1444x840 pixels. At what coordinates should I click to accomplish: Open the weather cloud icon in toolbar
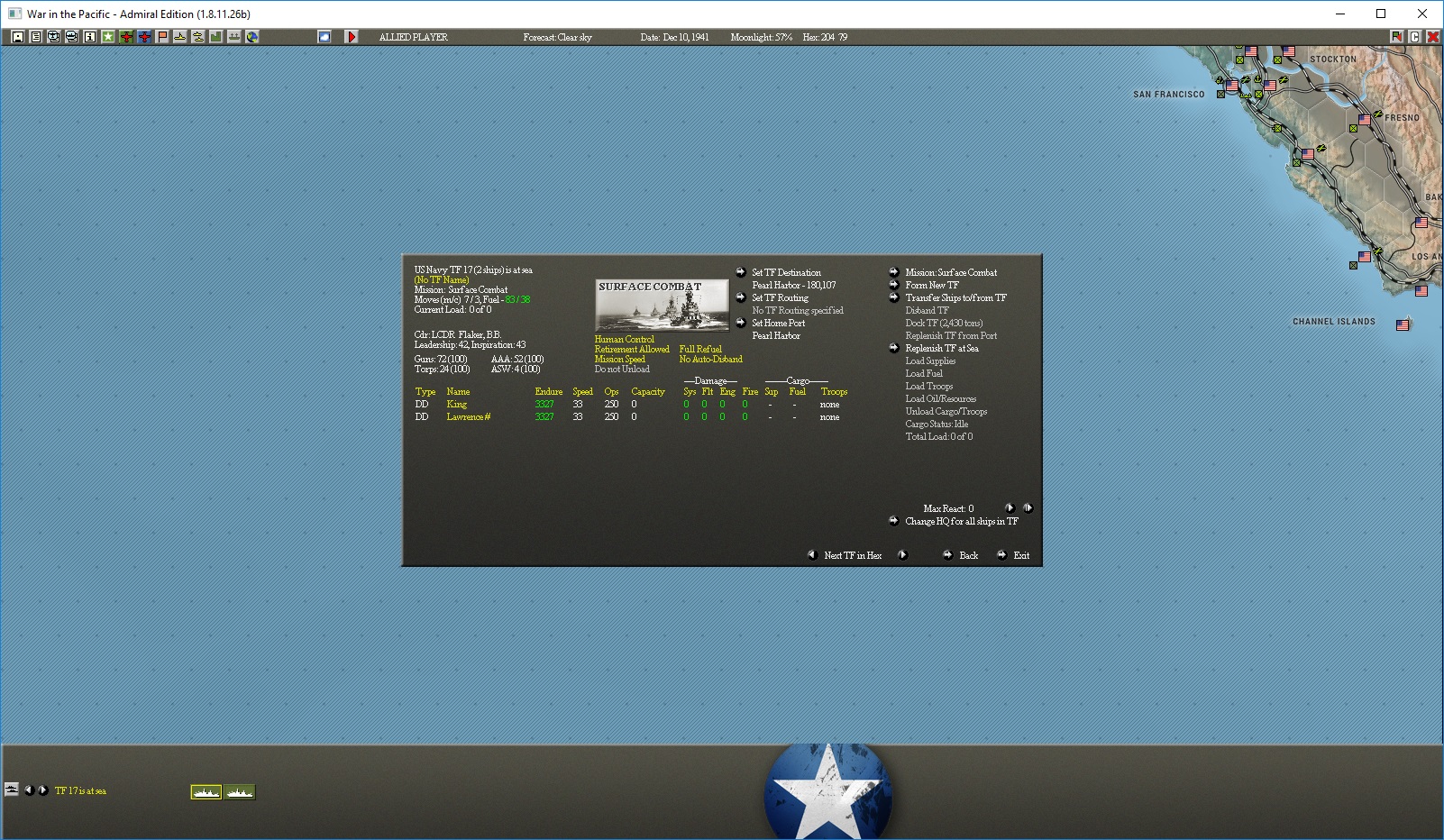(x=324, y=37)
